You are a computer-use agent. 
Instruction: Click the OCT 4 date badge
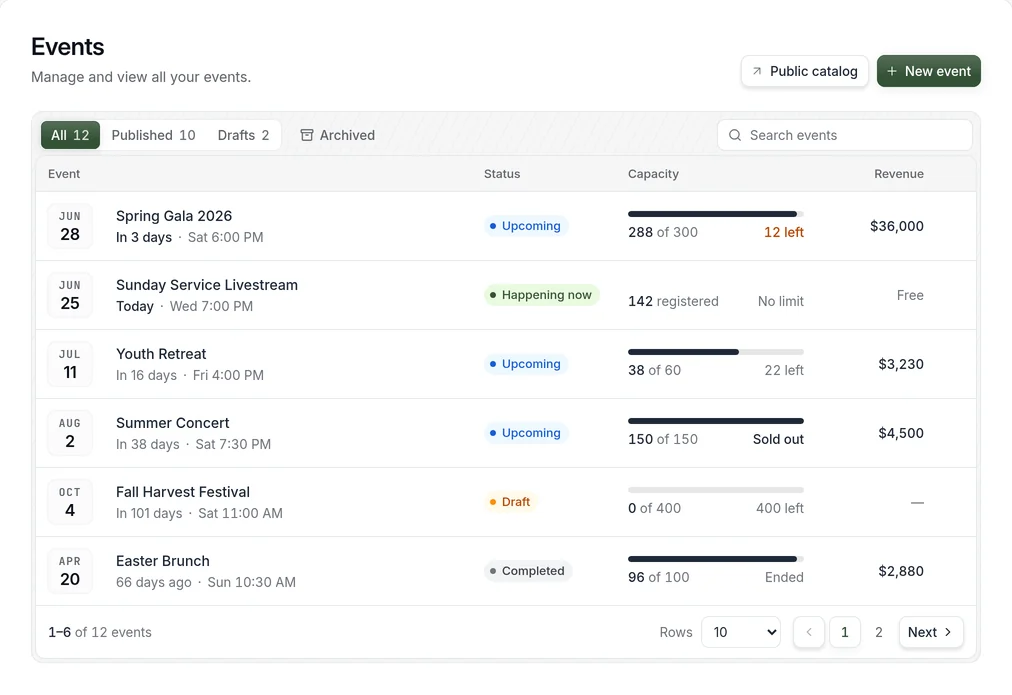click(x=70, y=502)
